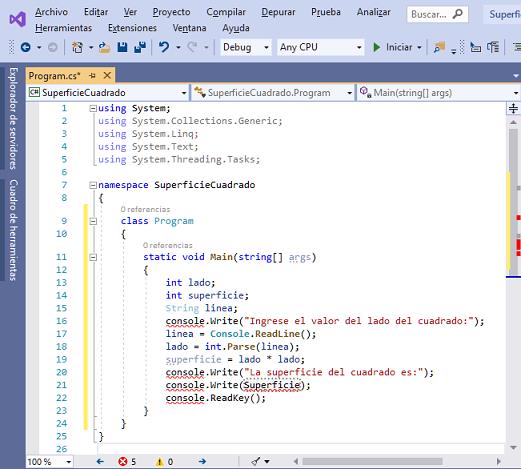Save Program.cs with the single floppy icon
This screenshot has width=521, height=469.
coord(122,48)
